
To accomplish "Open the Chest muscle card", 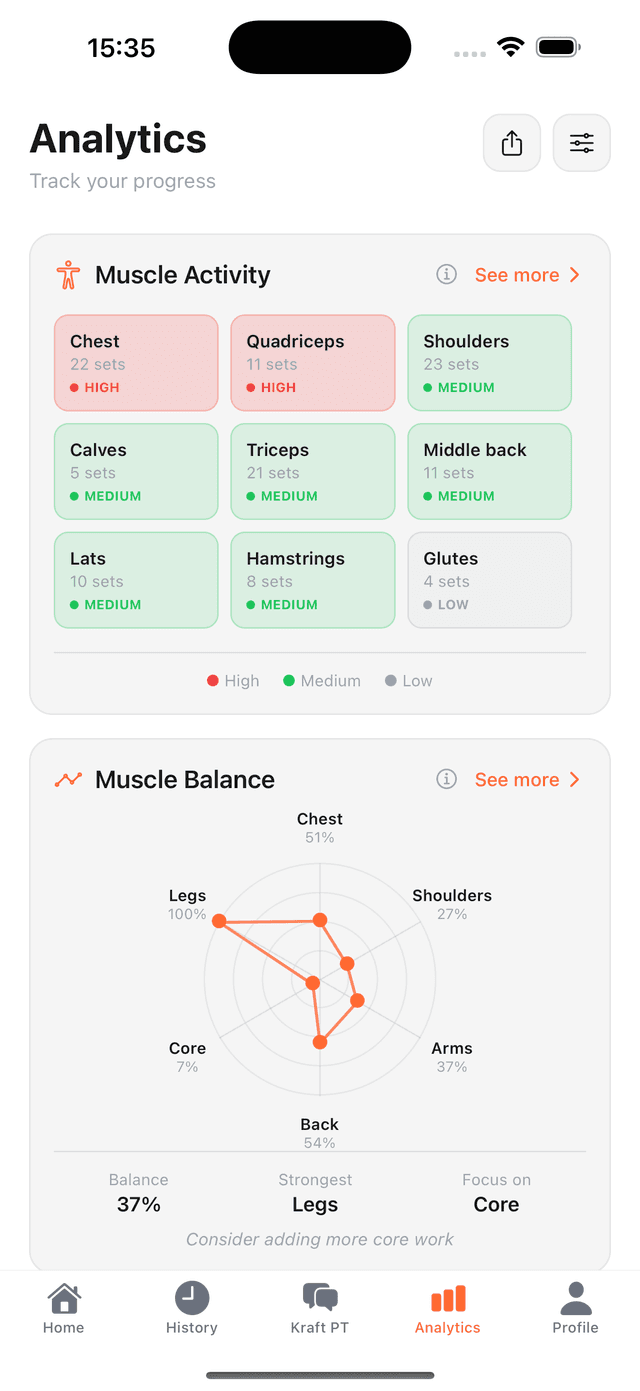I will point(136,362).
